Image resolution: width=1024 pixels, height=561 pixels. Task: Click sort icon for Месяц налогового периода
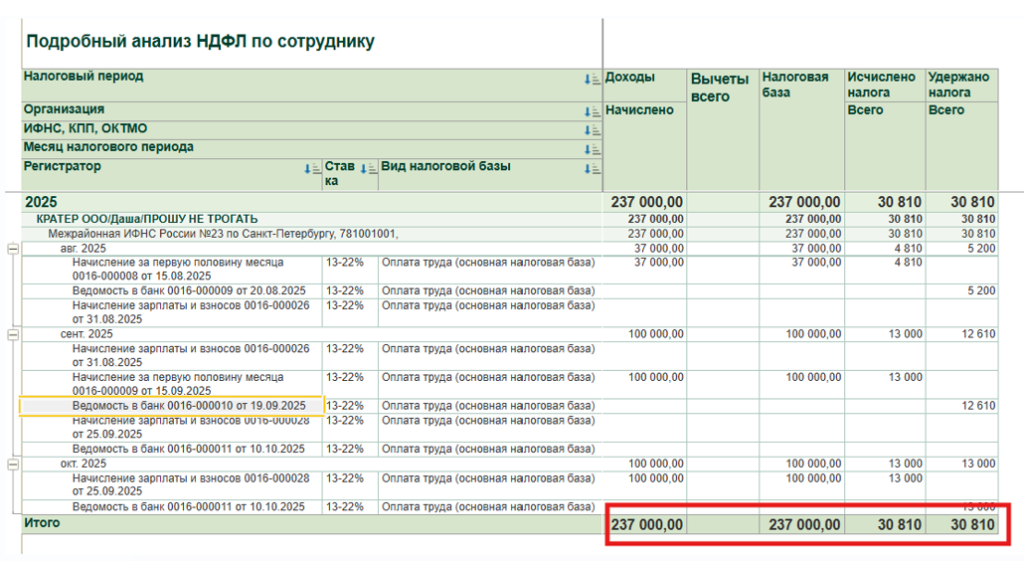pos(591,149)
